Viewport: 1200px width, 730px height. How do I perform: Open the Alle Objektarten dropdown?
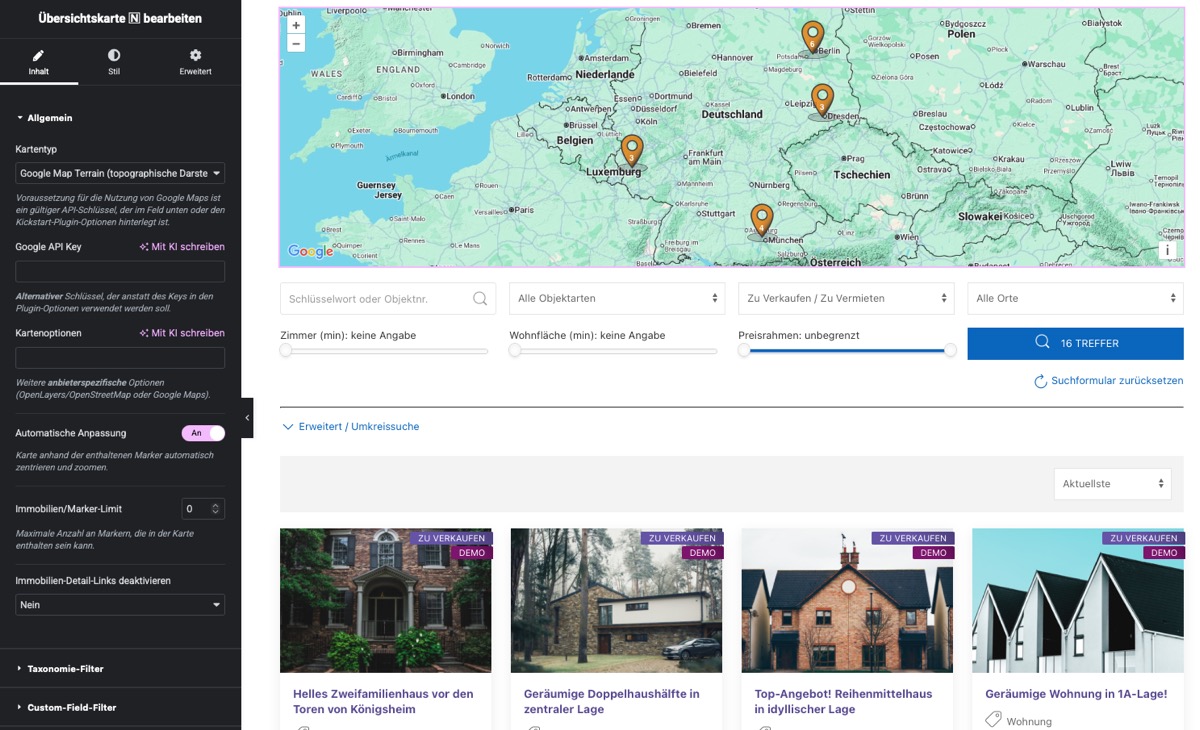click(x=616, y=298)
